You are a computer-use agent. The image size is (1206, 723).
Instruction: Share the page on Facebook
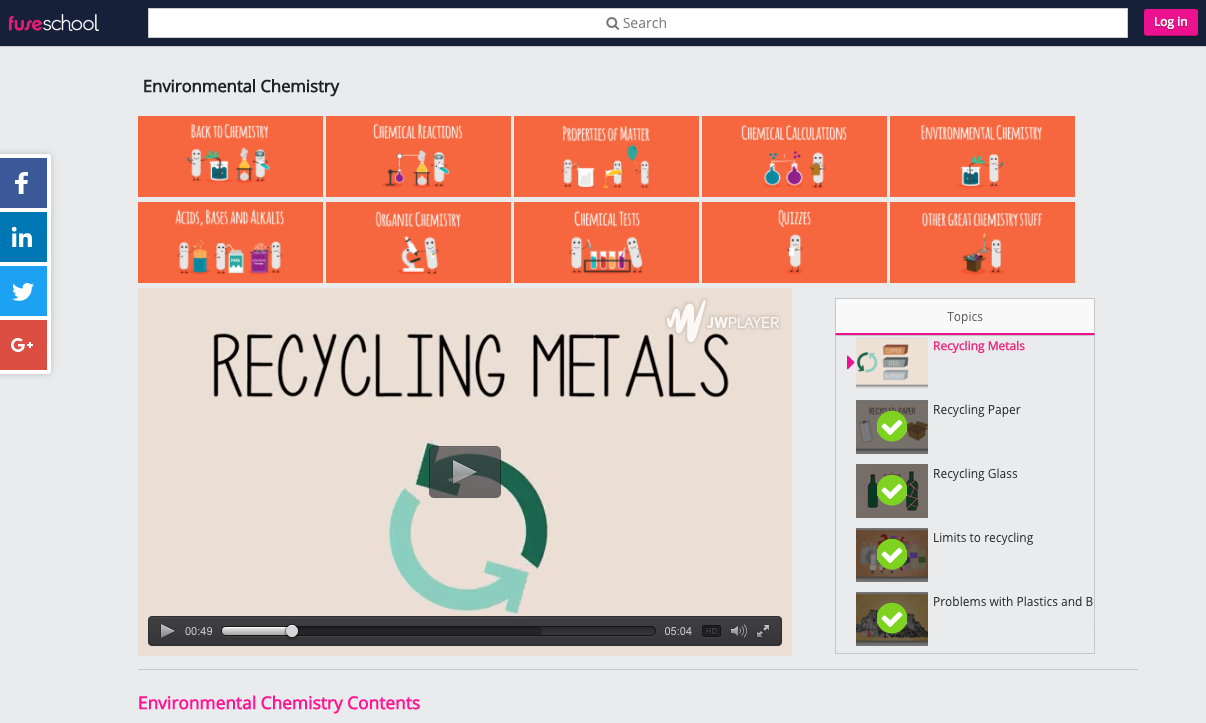(x=22, y=183)
